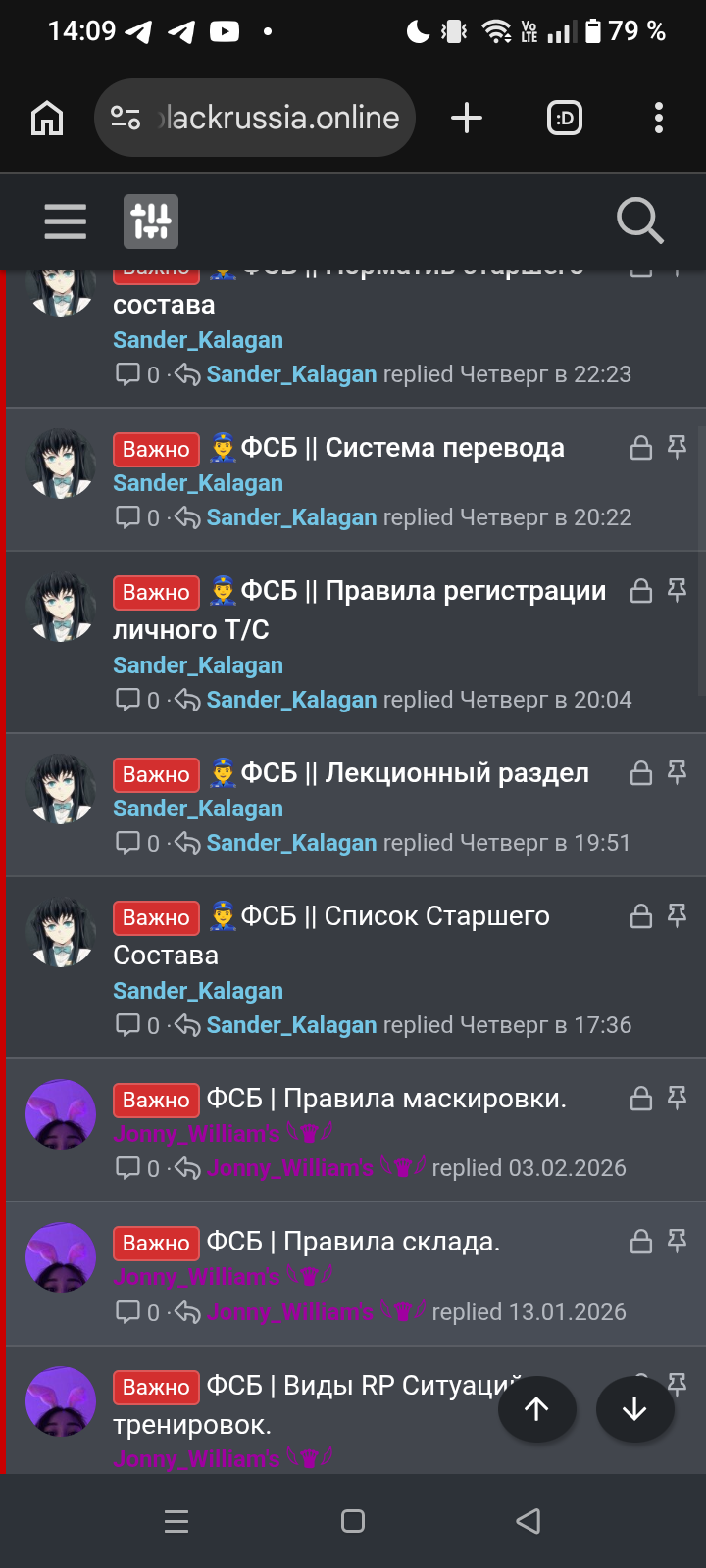Open the forum search magnifier
The image size is (706, 1568).
640,220
